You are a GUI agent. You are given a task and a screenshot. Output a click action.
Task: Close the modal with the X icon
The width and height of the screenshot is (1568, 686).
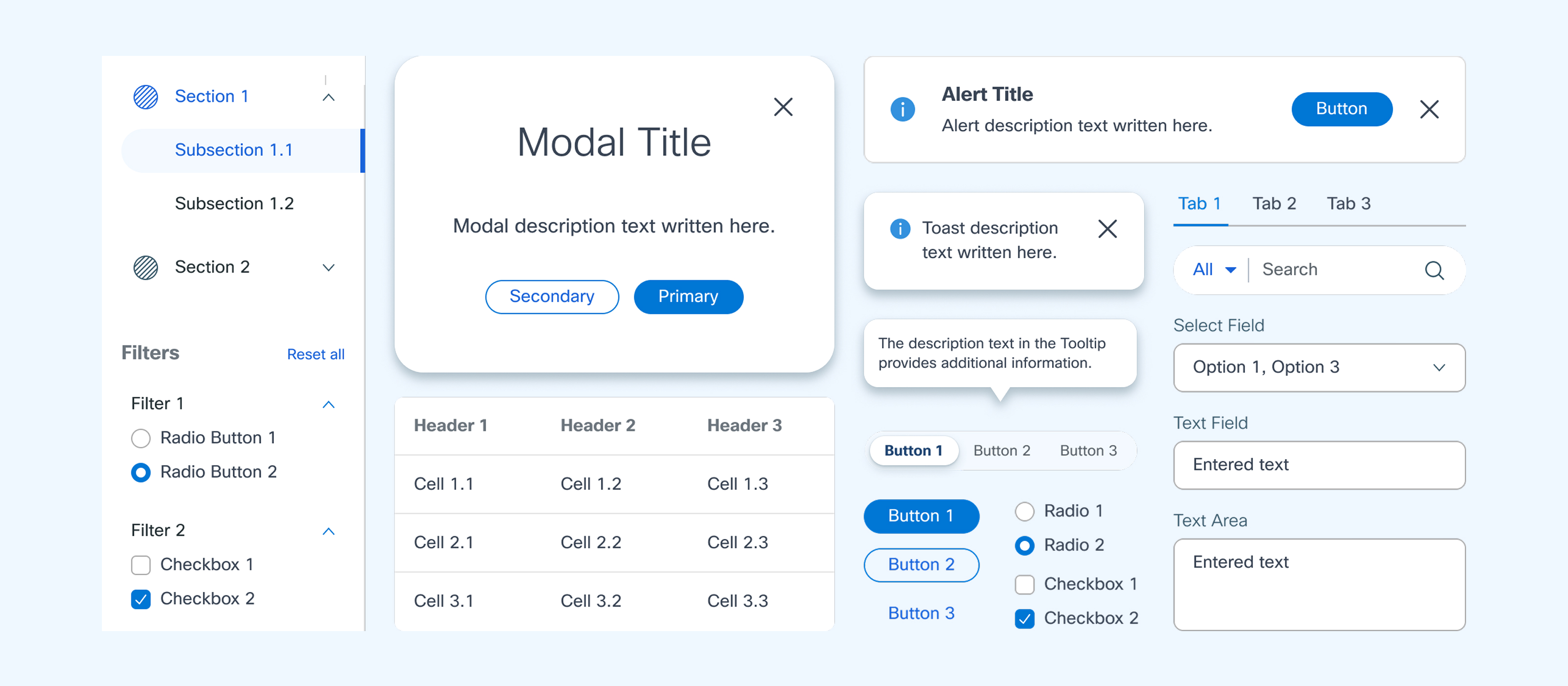[x=783, y=107]
